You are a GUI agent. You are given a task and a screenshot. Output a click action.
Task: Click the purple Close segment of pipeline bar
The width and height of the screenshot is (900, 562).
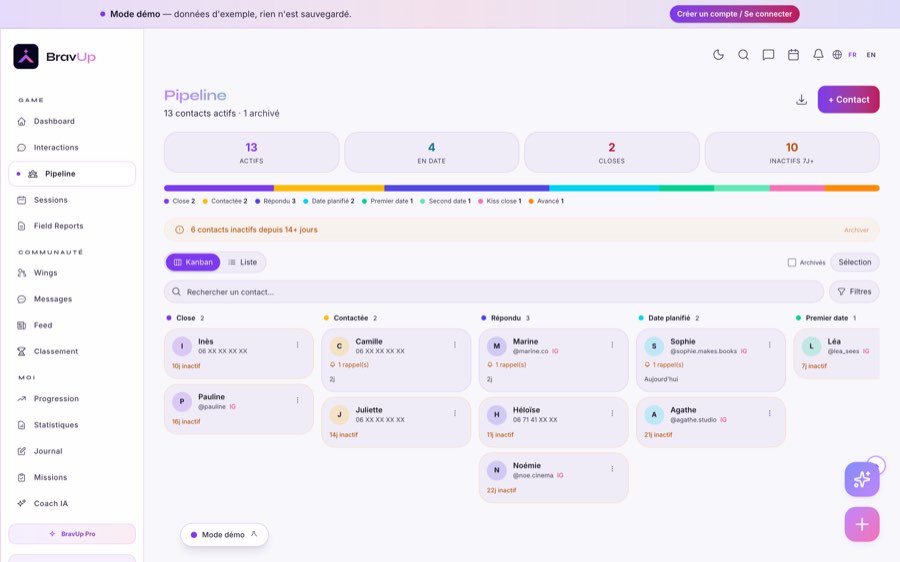(219, 188)
